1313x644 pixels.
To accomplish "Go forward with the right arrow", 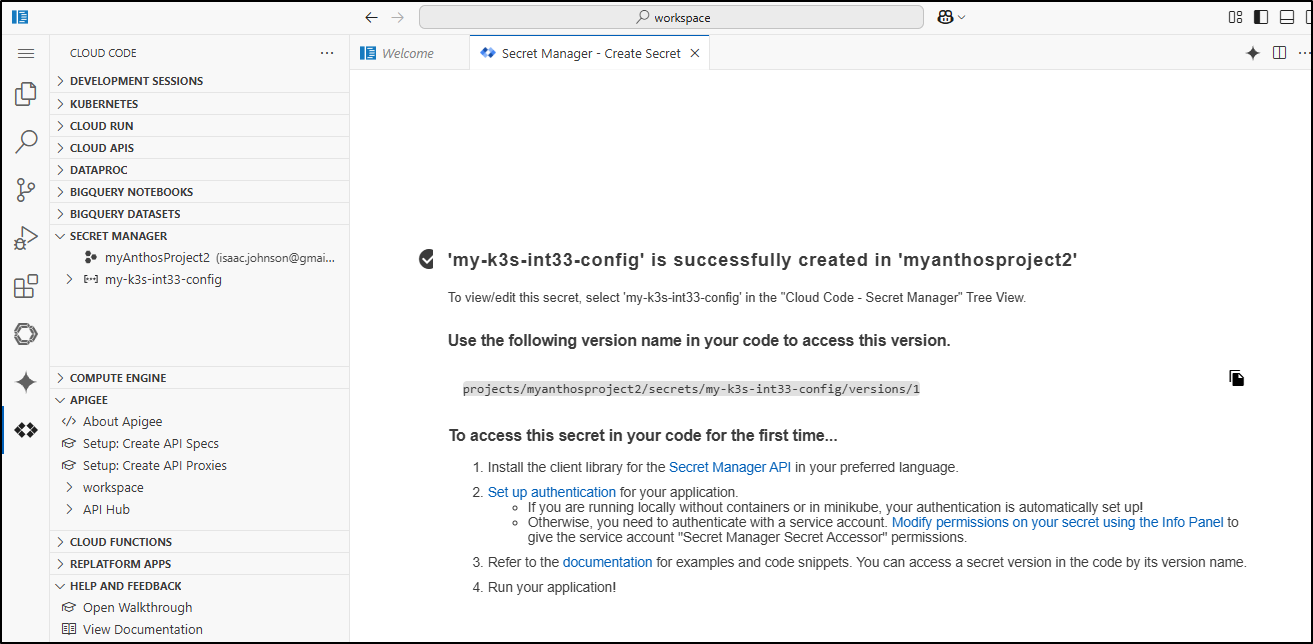I will (x=398, y=17).
